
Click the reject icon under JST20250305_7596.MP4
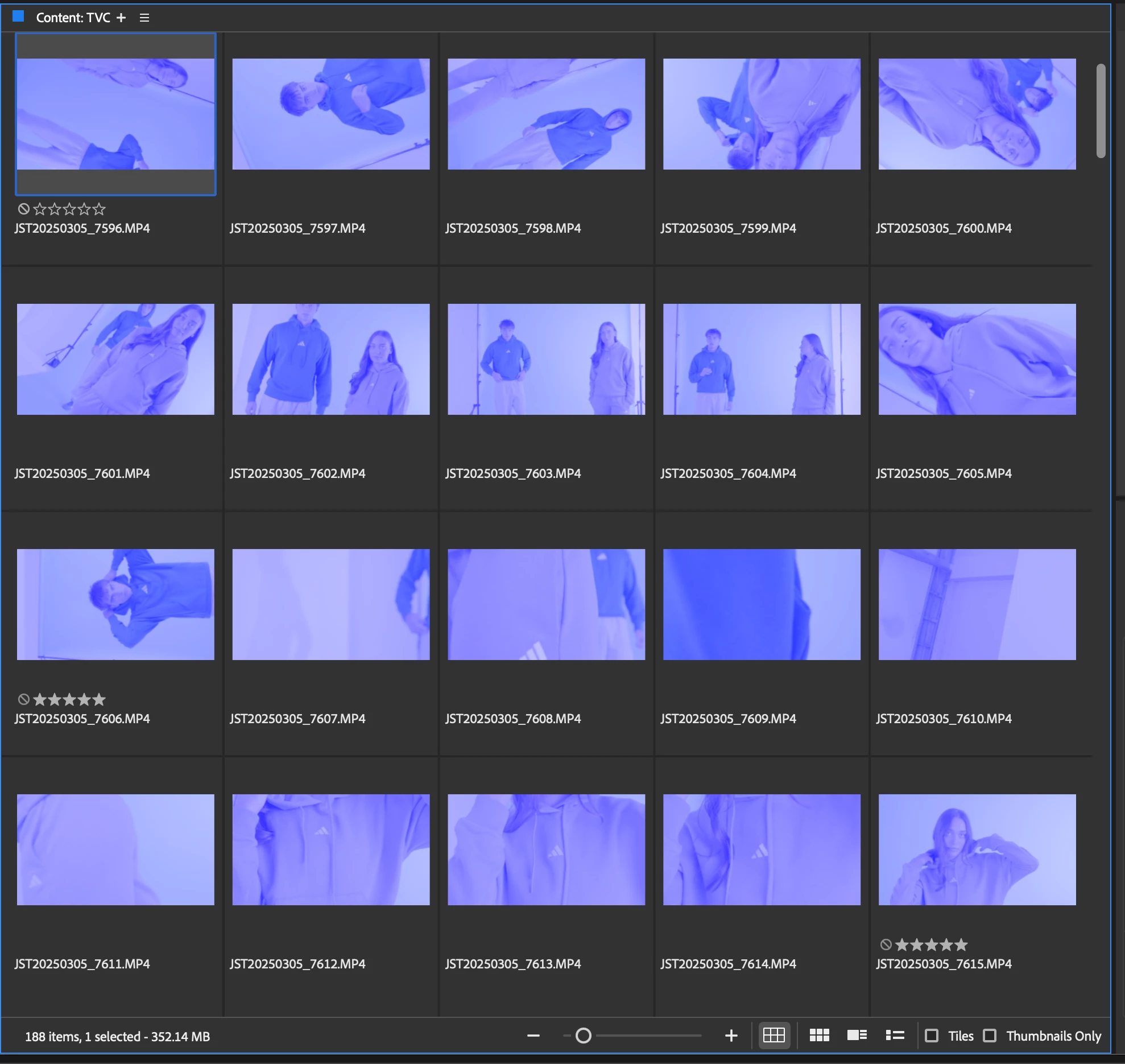click(x=23, y=209)
